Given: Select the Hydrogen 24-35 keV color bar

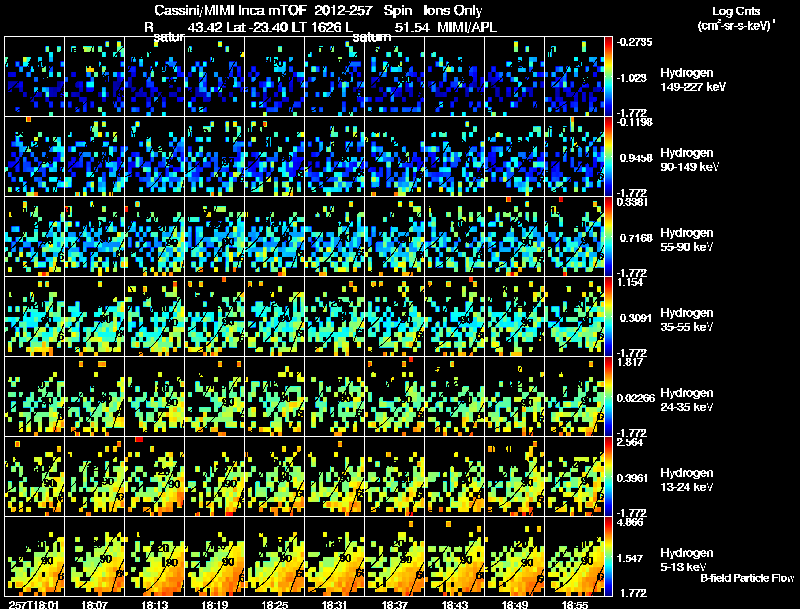Looking at the screenshot, I should tap(608, 396).
